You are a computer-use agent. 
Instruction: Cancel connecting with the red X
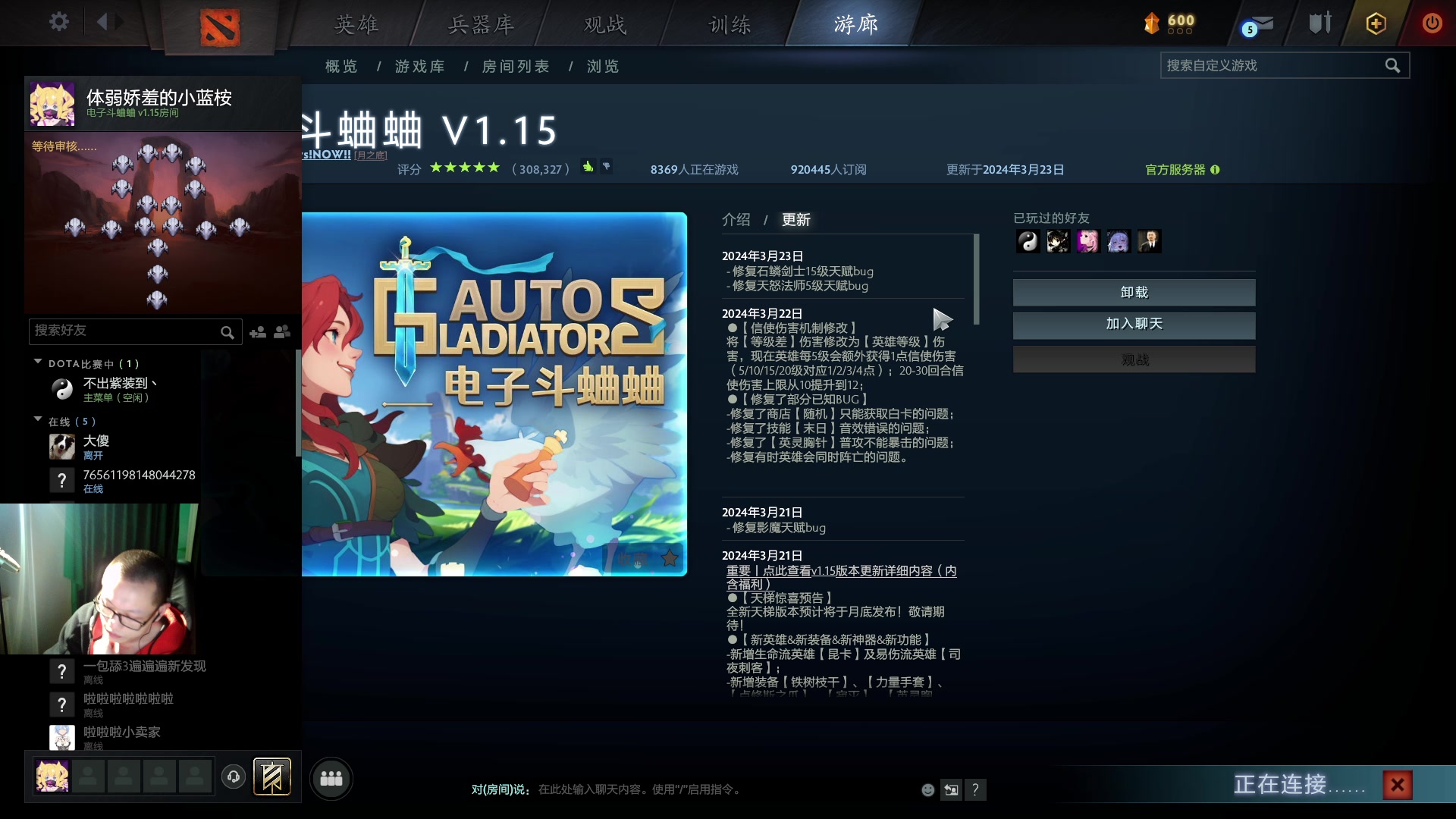1397,785
